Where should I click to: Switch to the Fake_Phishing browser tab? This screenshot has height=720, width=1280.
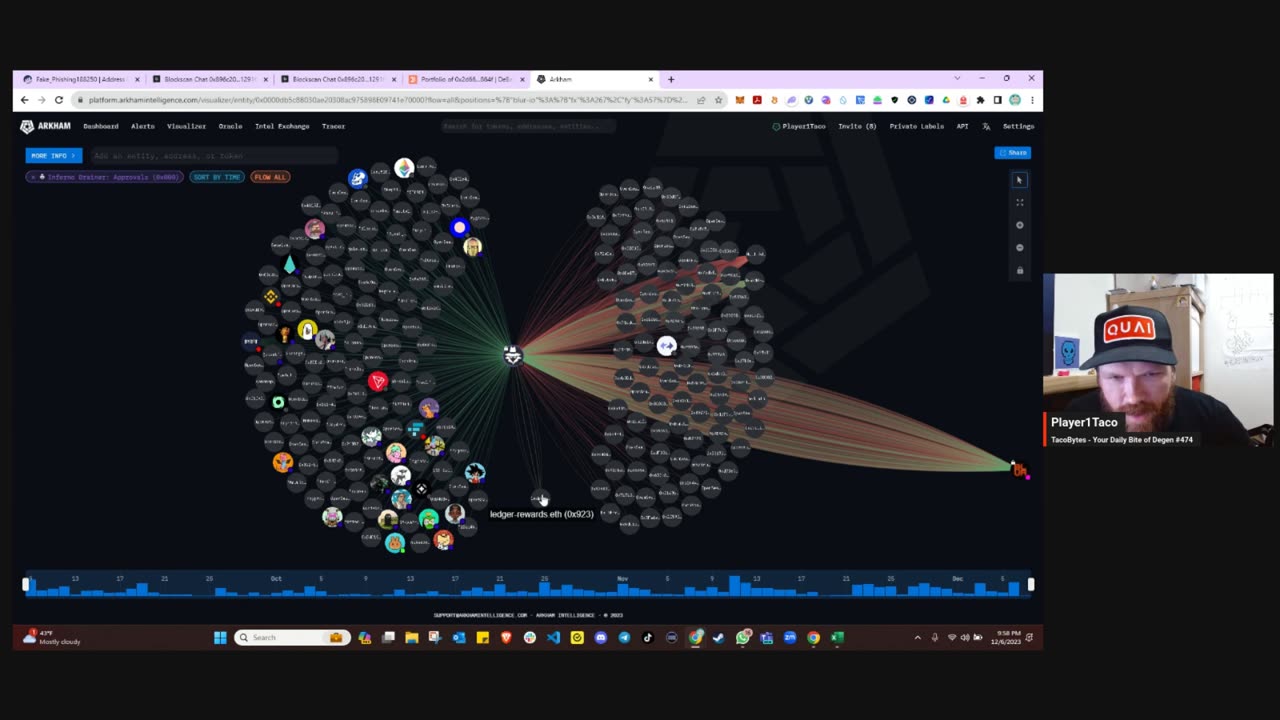[80, 79]
